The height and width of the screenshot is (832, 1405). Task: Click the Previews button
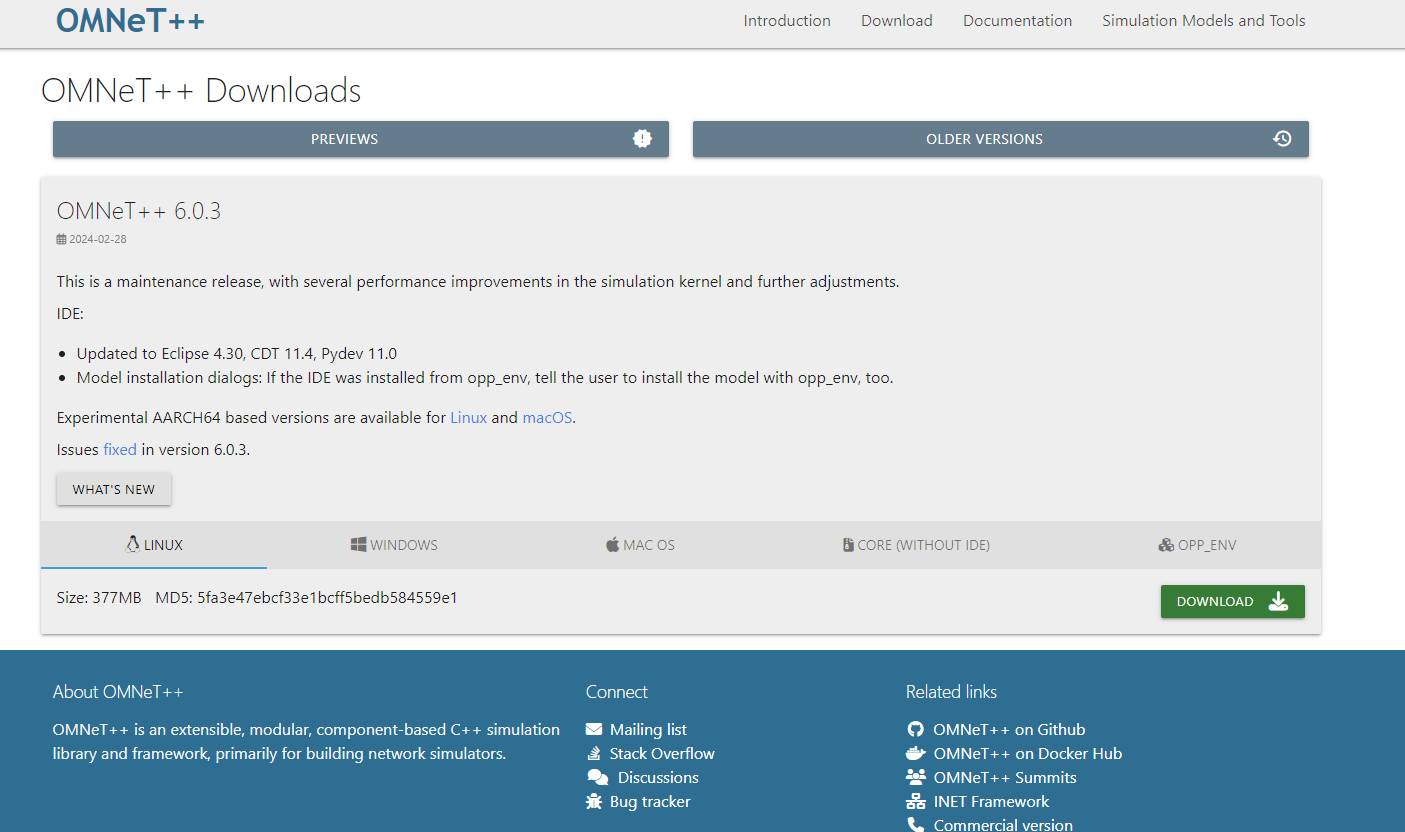[x=361, y=139]
